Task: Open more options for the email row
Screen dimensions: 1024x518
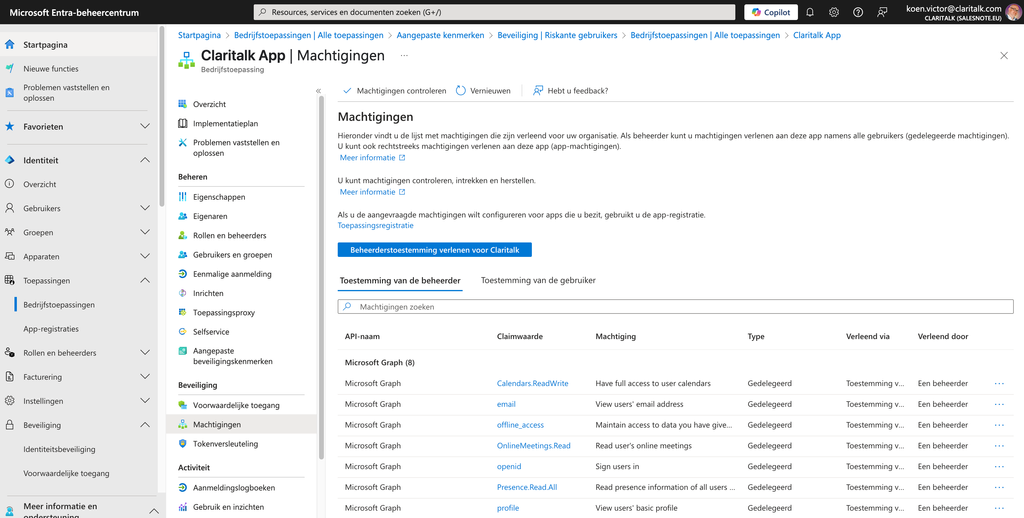Action: 999,404
